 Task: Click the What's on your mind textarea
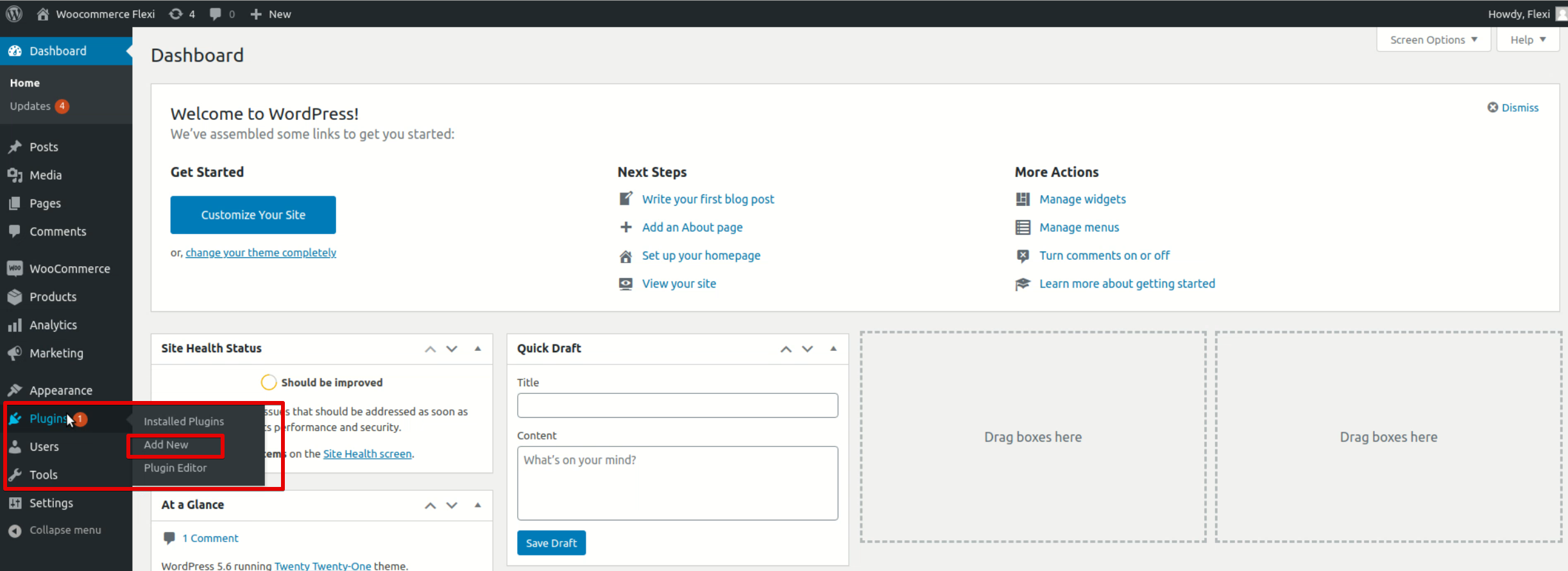pyautogui.click(x=677, y=483)
